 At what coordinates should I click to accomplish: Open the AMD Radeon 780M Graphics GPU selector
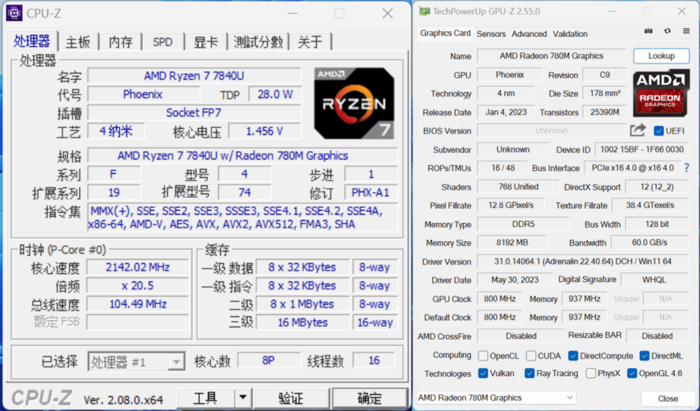tap(496, 397)
